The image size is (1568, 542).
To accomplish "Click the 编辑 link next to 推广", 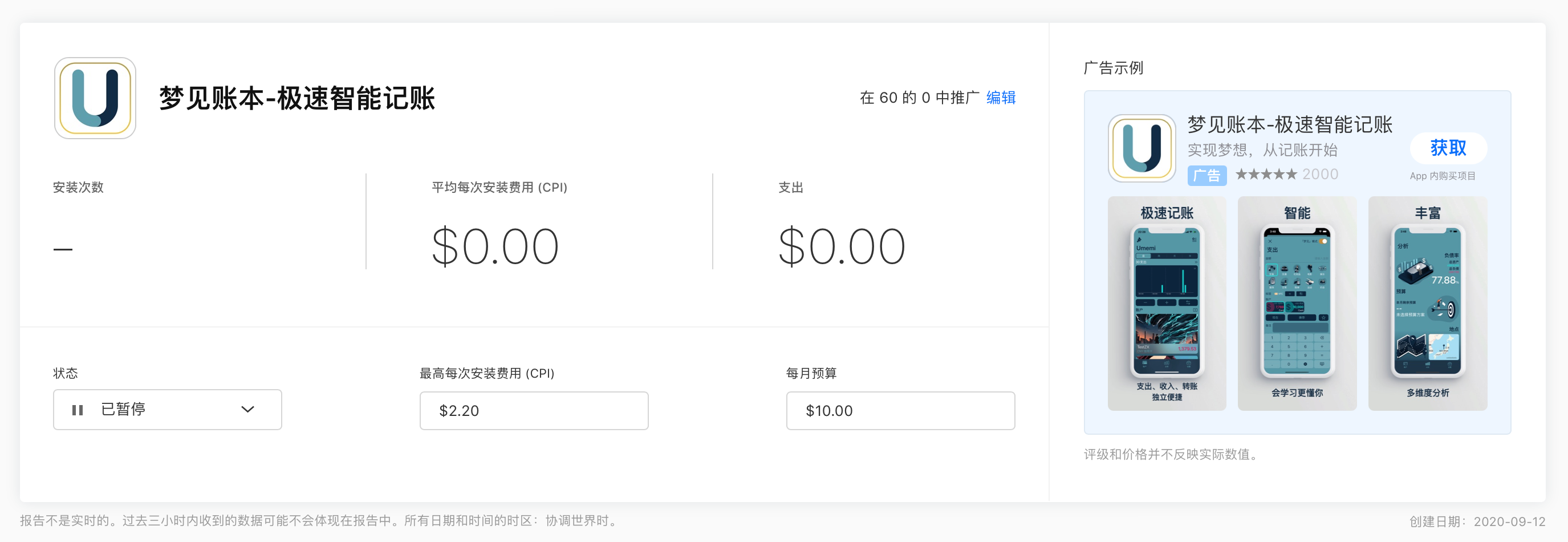I will click(x=1001, y=98).
